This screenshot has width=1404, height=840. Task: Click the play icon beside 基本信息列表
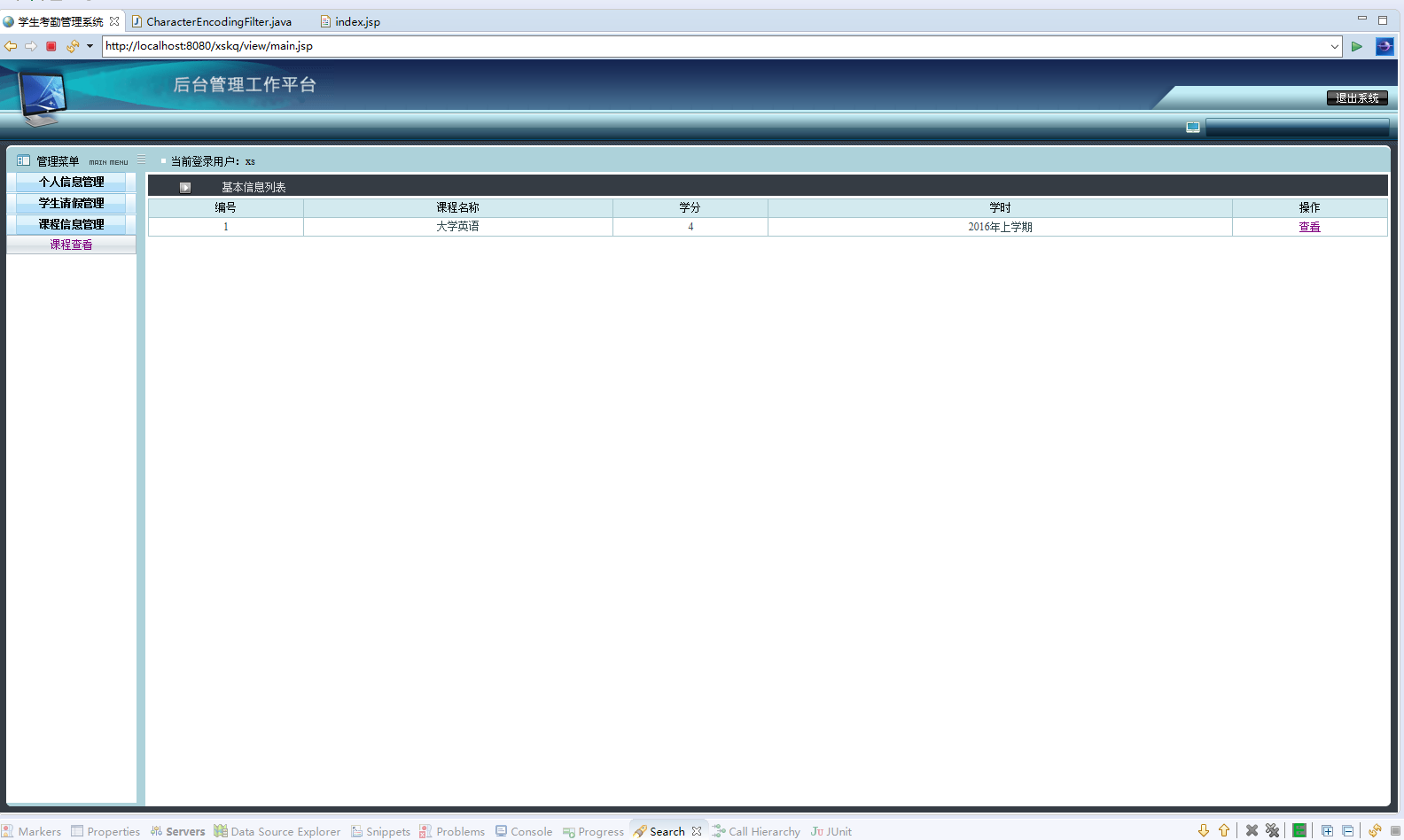pos(185,187)
